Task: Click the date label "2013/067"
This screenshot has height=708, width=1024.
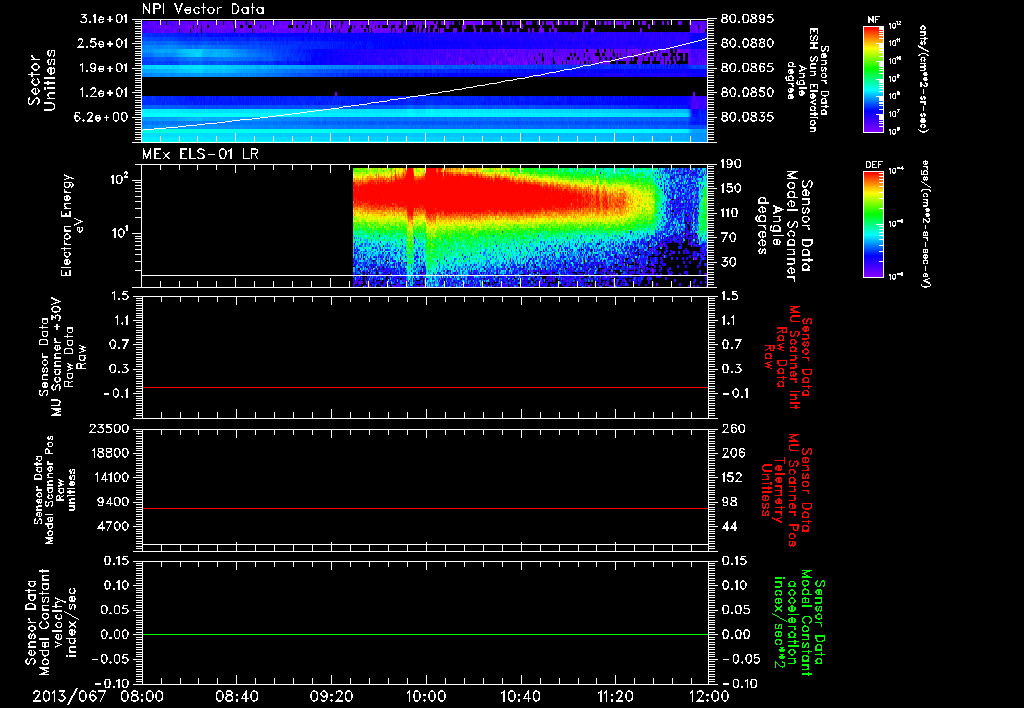Action: [69, 696]
